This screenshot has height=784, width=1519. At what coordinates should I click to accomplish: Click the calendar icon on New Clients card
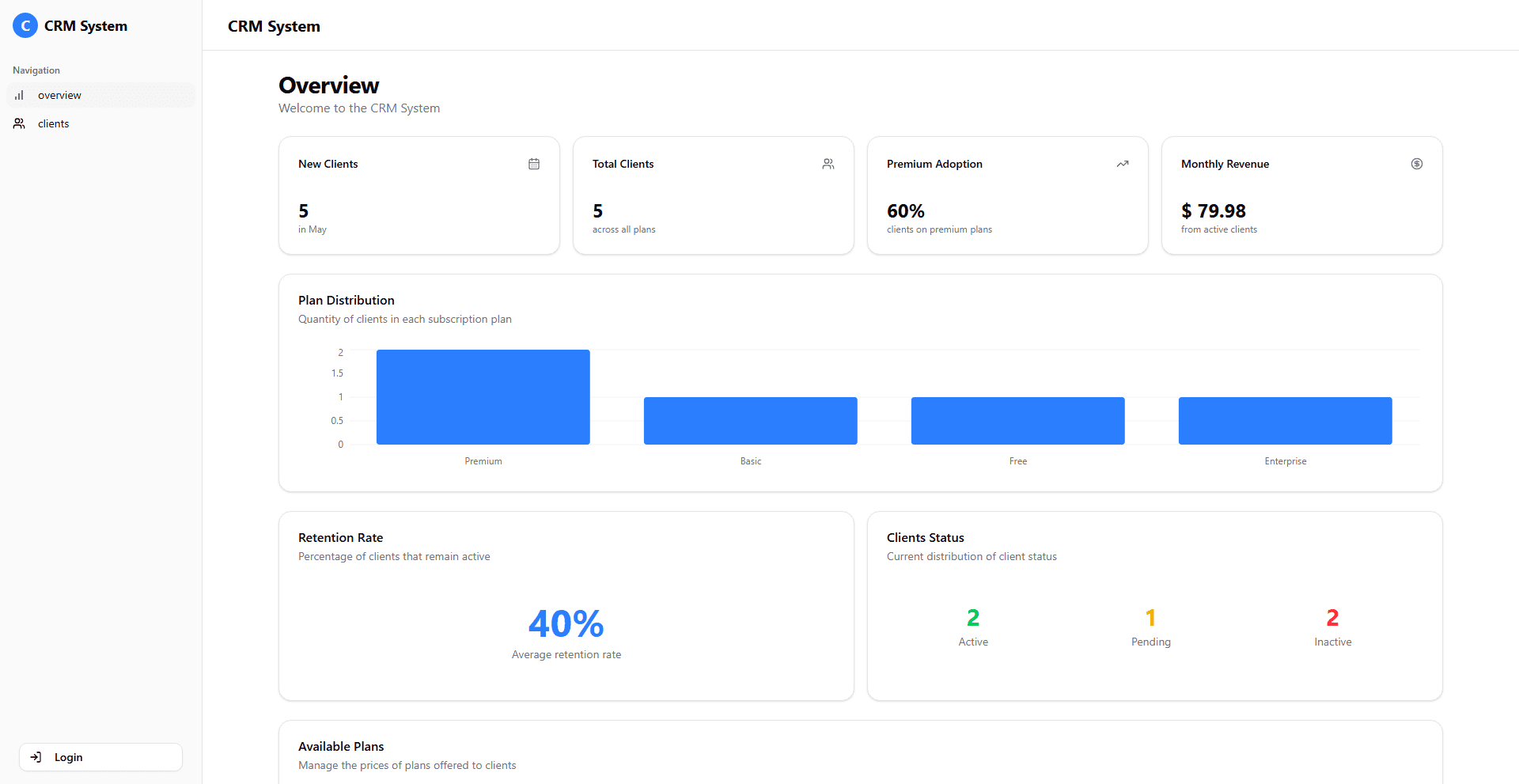click(x=534, y=164)
